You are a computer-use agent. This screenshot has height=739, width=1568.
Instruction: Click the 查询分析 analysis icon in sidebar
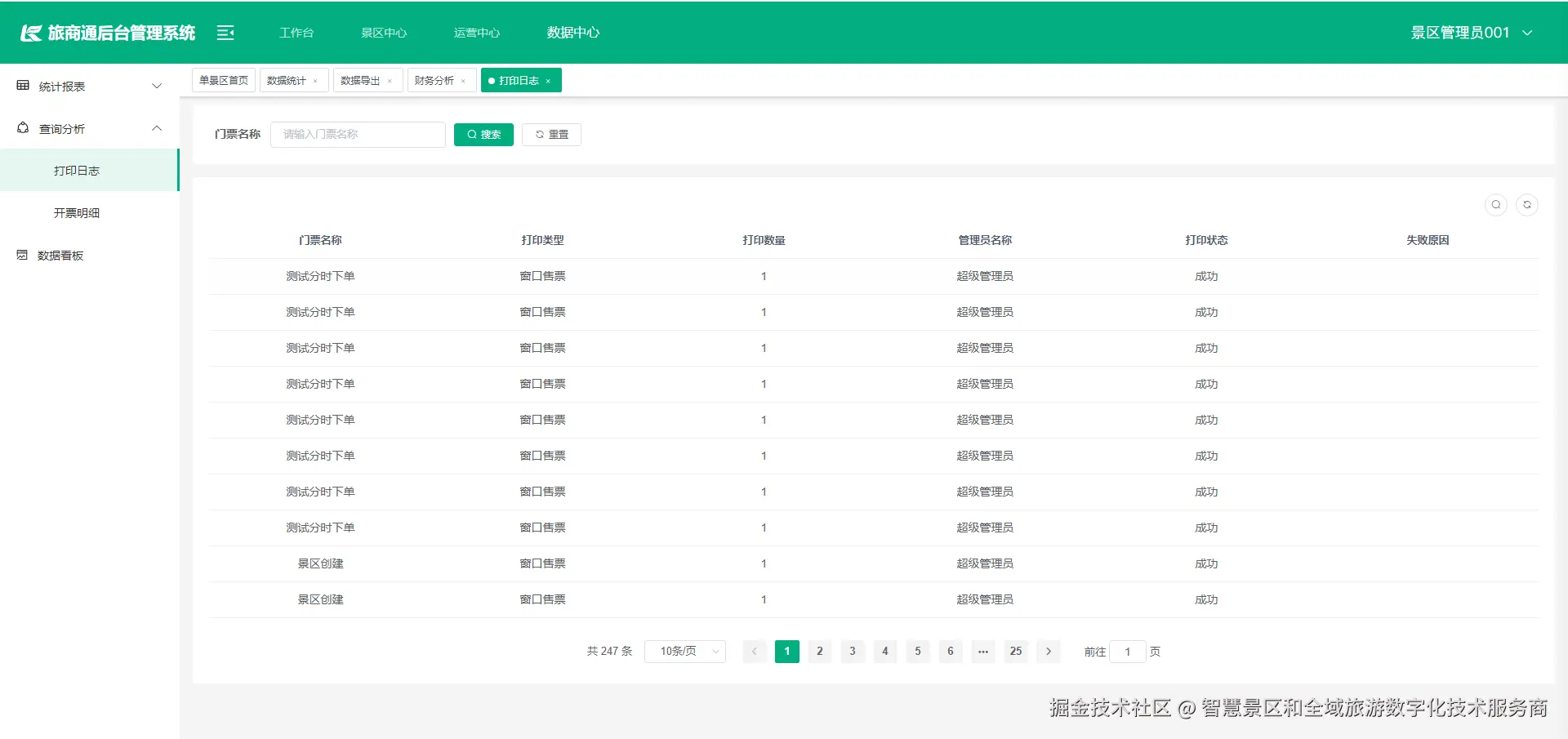click(22, 128)
